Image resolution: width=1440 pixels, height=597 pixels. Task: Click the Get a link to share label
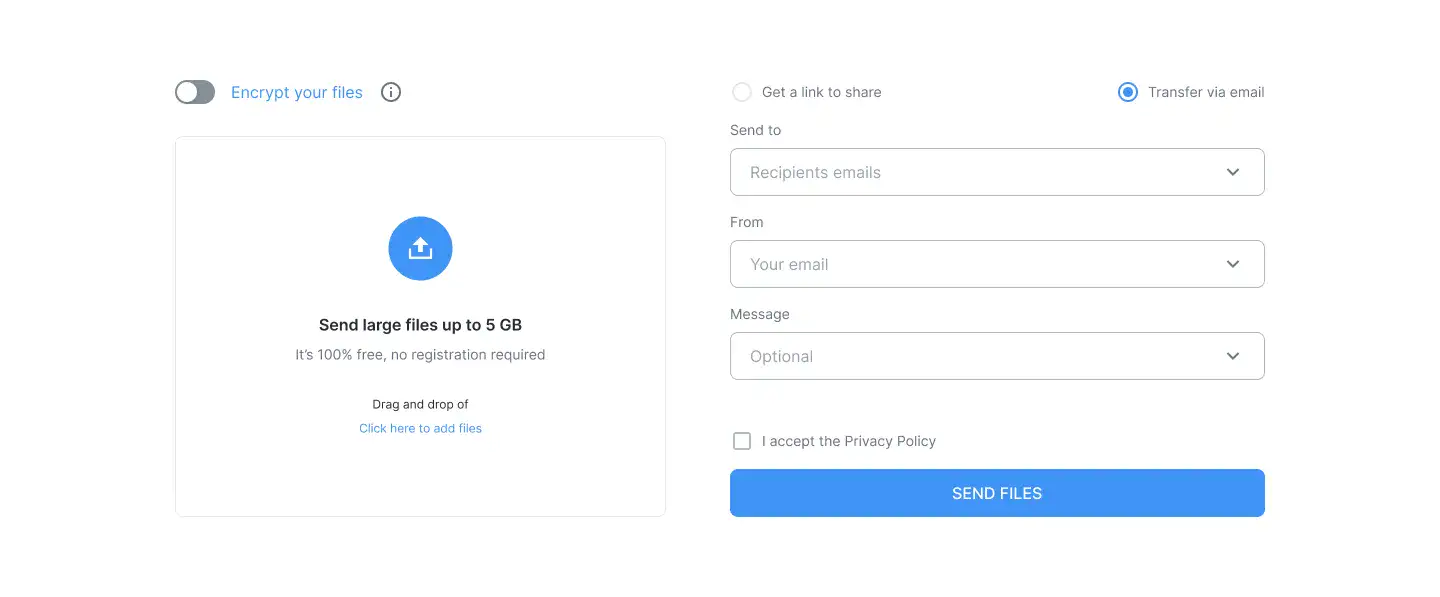(x=822, y=92)
